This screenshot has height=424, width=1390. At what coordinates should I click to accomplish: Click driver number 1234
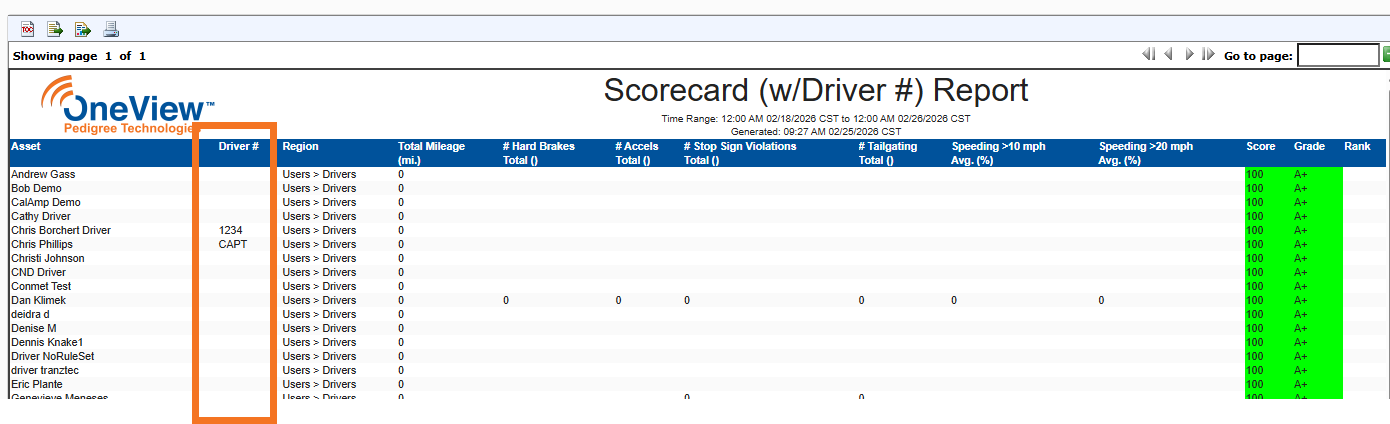click(x=230, y=230)
